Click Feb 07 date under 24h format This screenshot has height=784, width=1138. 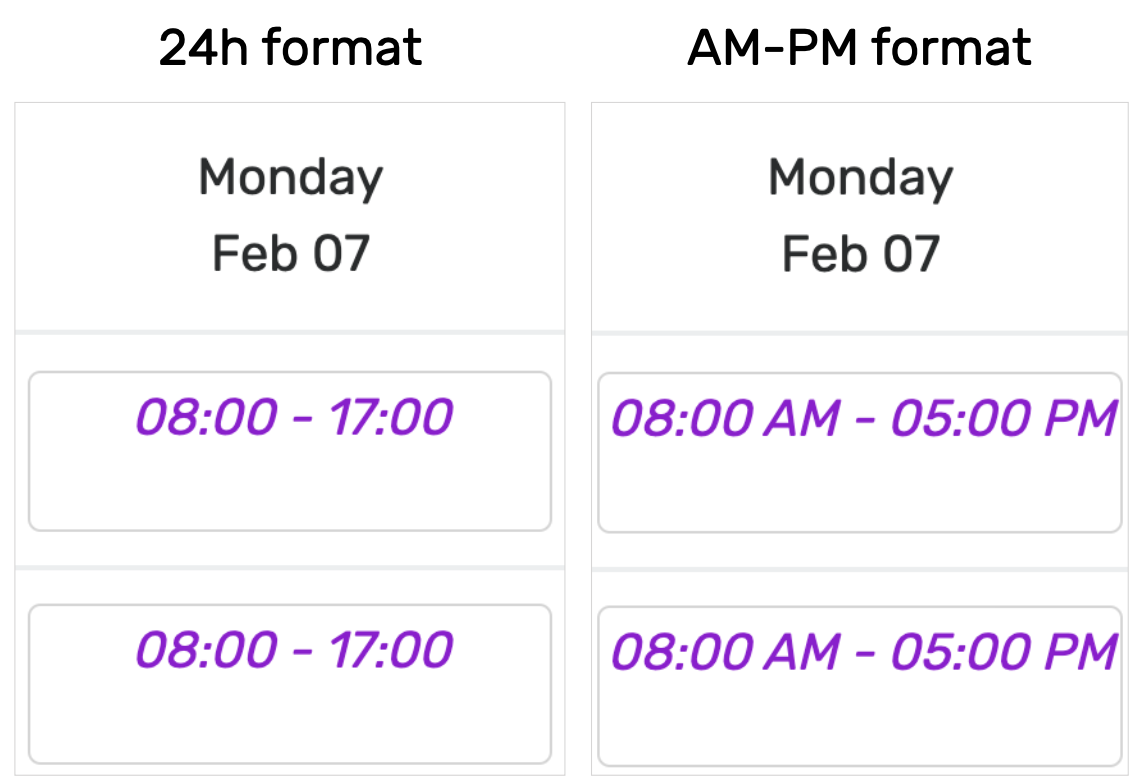[290, 253]
